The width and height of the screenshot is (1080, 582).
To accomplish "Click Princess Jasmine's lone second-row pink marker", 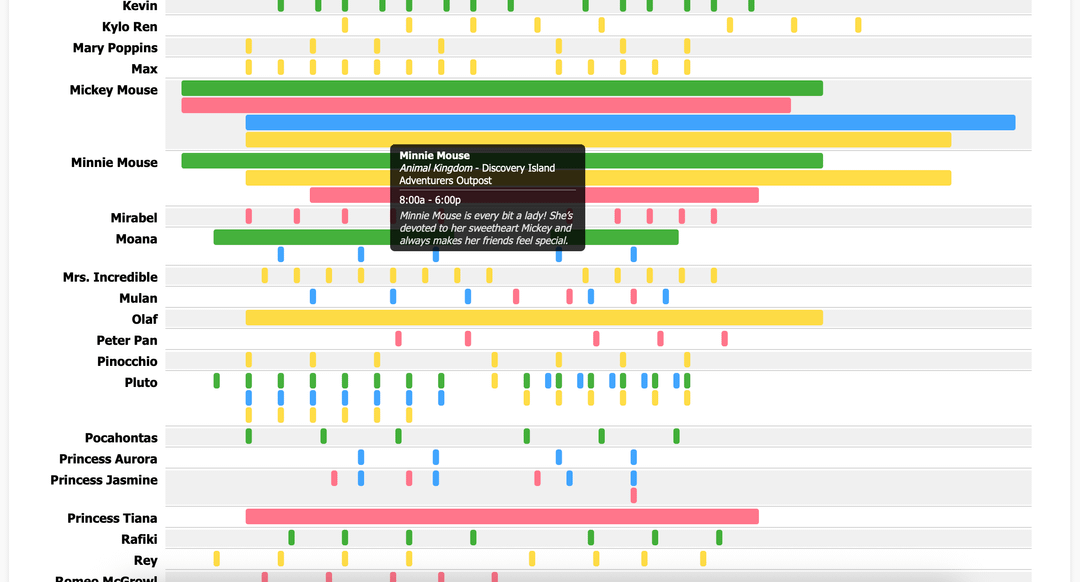I will tap(634, 495).
